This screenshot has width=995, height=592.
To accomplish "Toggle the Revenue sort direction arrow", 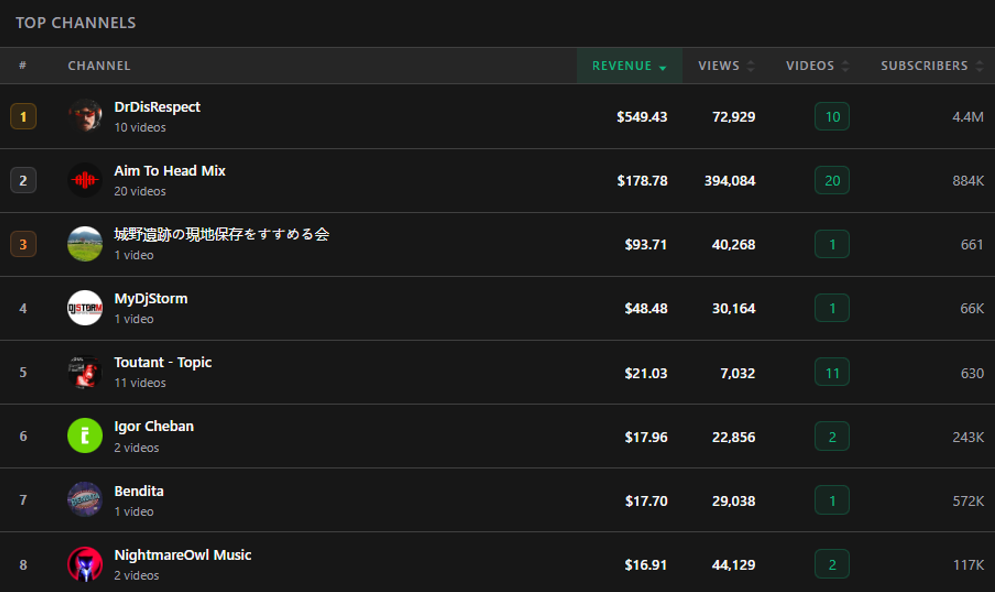I will (662, 66).
